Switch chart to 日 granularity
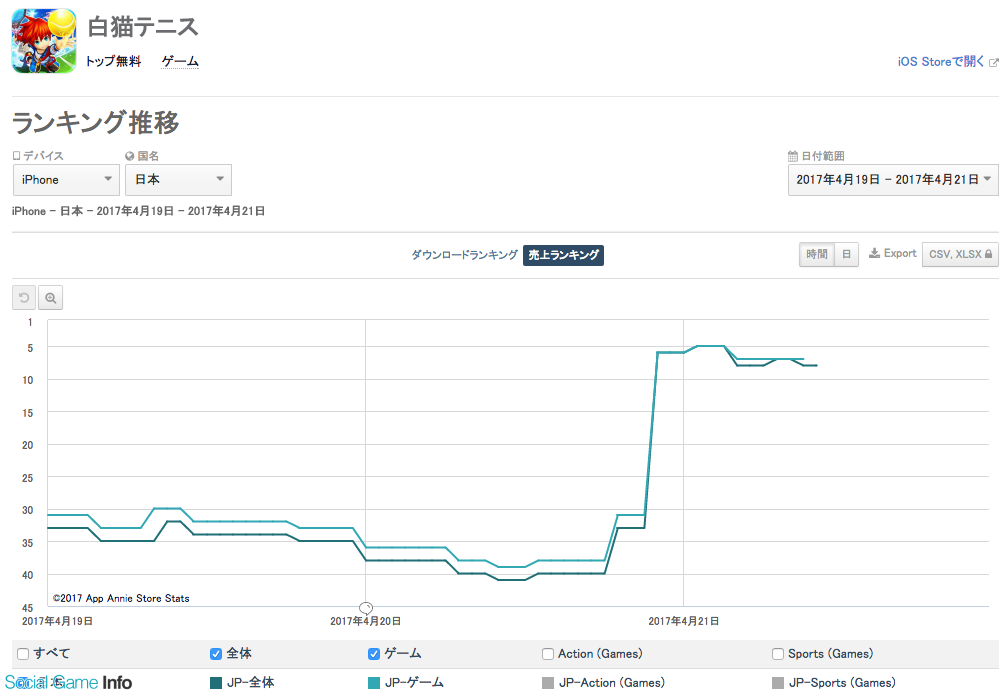The width and height of the screenshot is (1007, 695). [x=846, y=254]
